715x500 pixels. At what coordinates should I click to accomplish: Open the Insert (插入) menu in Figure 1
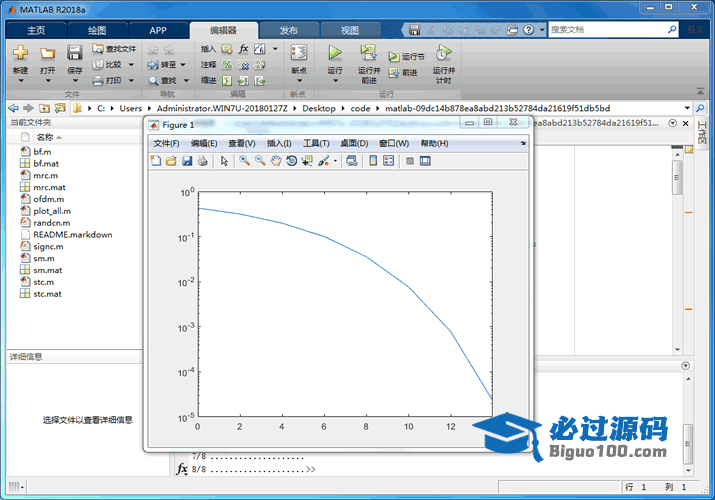coord(279,143)
